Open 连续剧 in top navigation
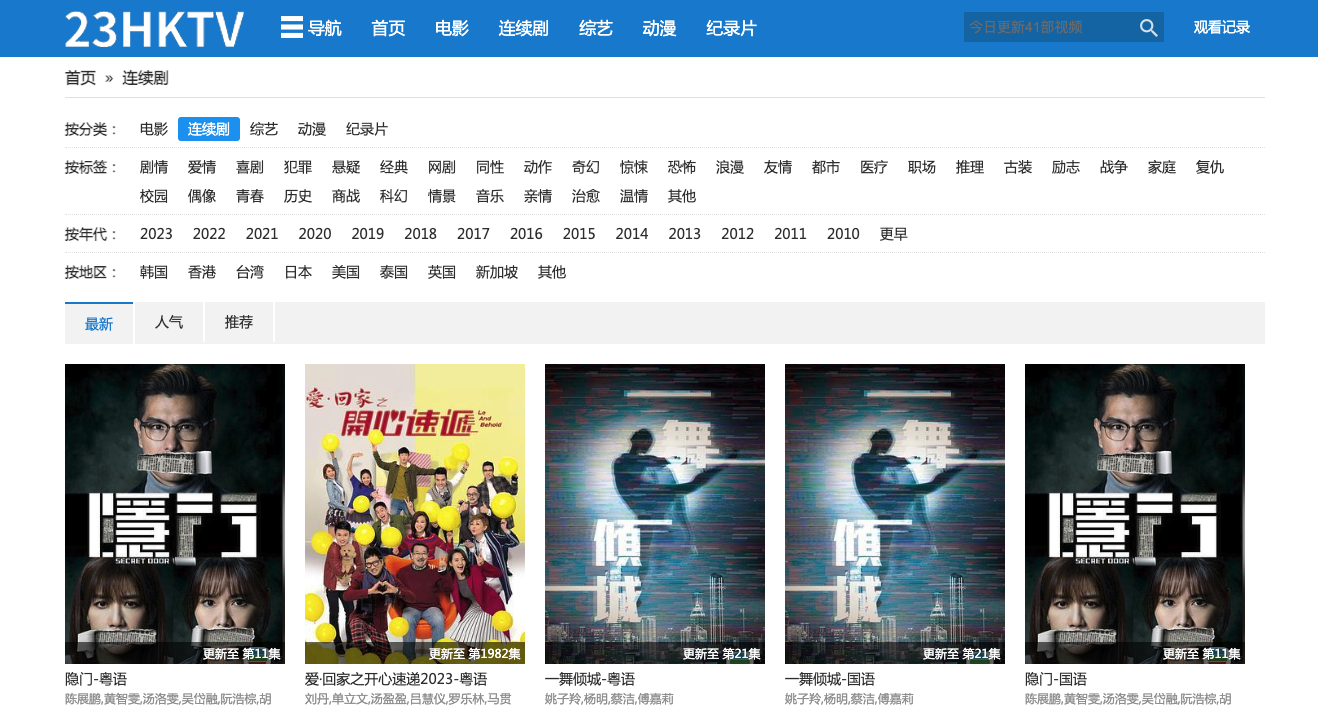1318x717 pixels. (524, 28)
